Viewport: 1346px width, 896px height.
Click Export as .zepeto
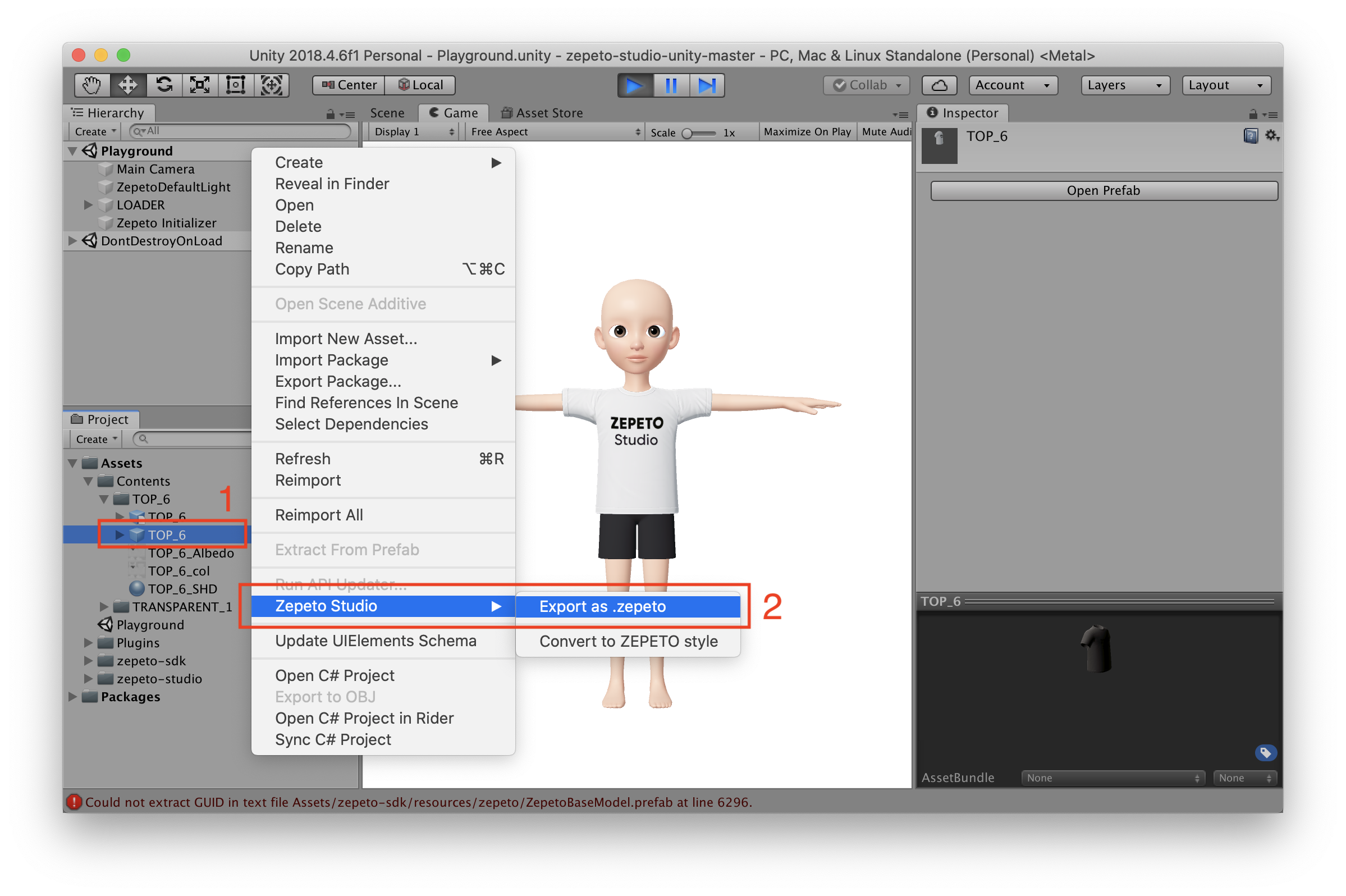tap(628, 607)
